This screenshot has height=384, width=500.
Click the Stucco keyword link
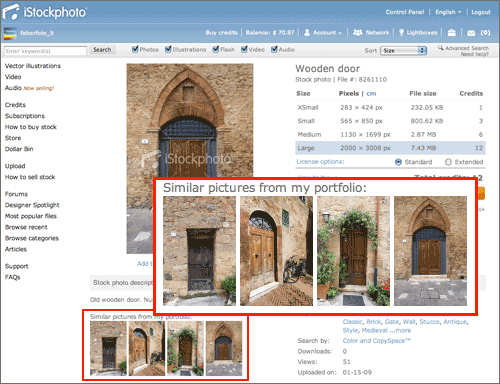(430, 322)
